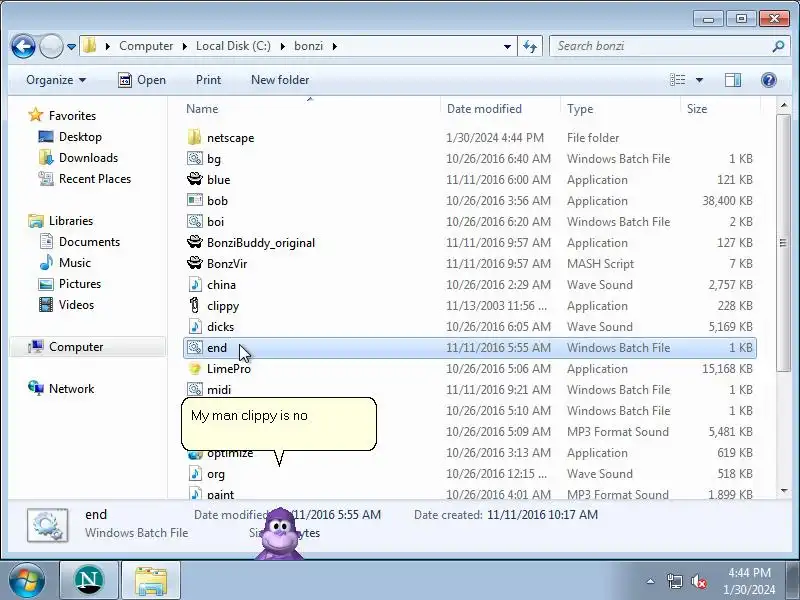
Task: Show hidden tray icons arrow
Action: pos(650,581)
